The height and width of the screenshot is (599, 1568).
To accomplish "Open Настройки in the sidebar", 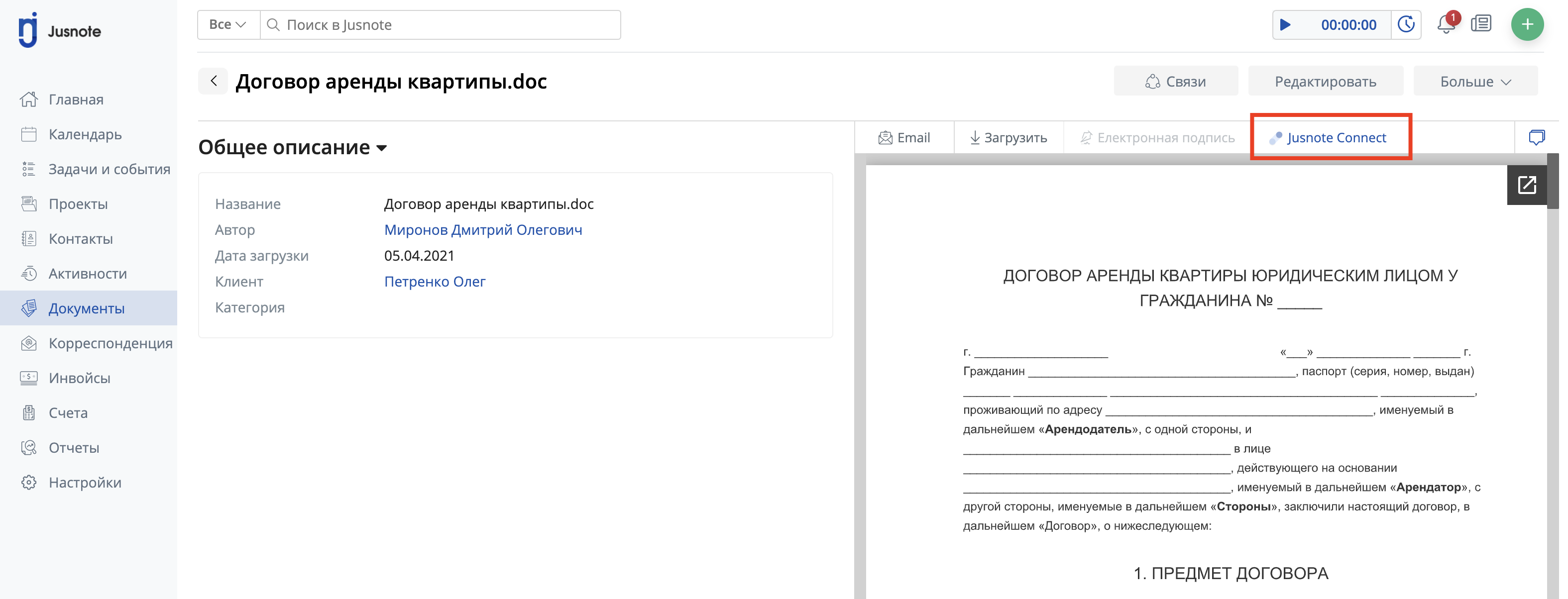I will [x=85, y=482].
